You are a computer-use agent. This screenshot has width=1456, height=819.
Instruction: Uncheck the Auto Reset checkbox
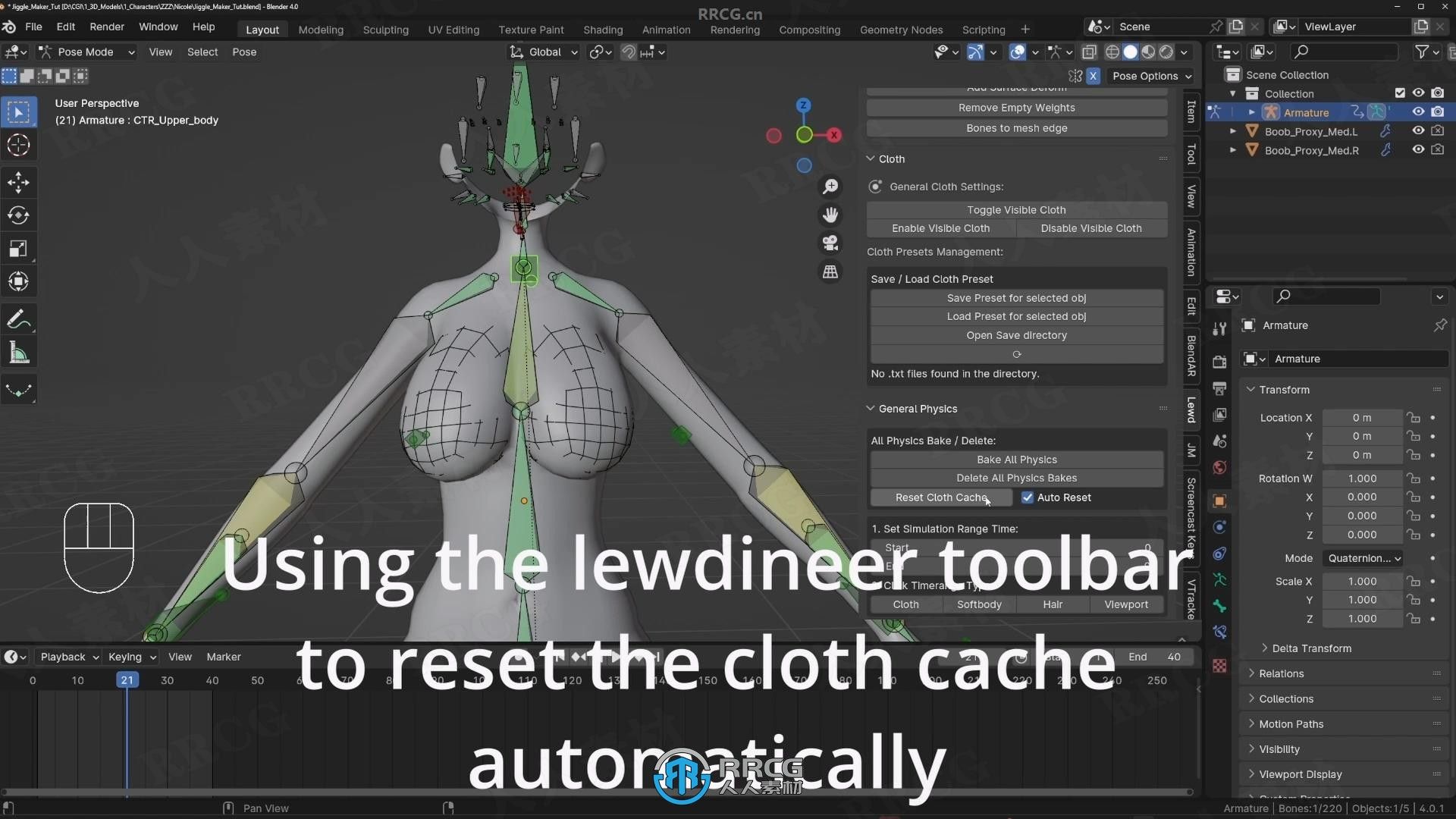[1028, 497]
